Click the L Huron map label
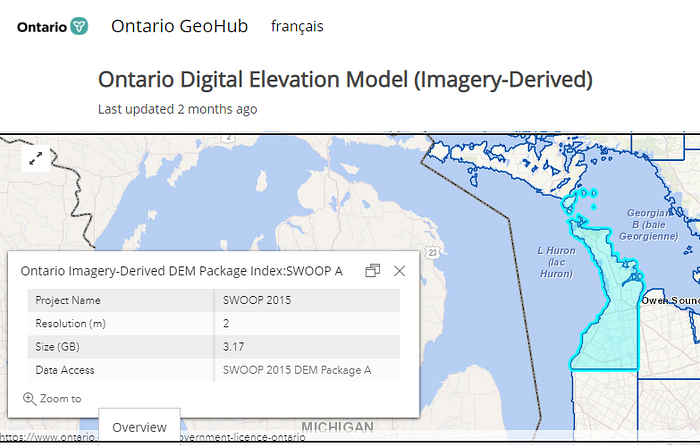This screenshot has height=448, width=700. click(x=556, y=262)
